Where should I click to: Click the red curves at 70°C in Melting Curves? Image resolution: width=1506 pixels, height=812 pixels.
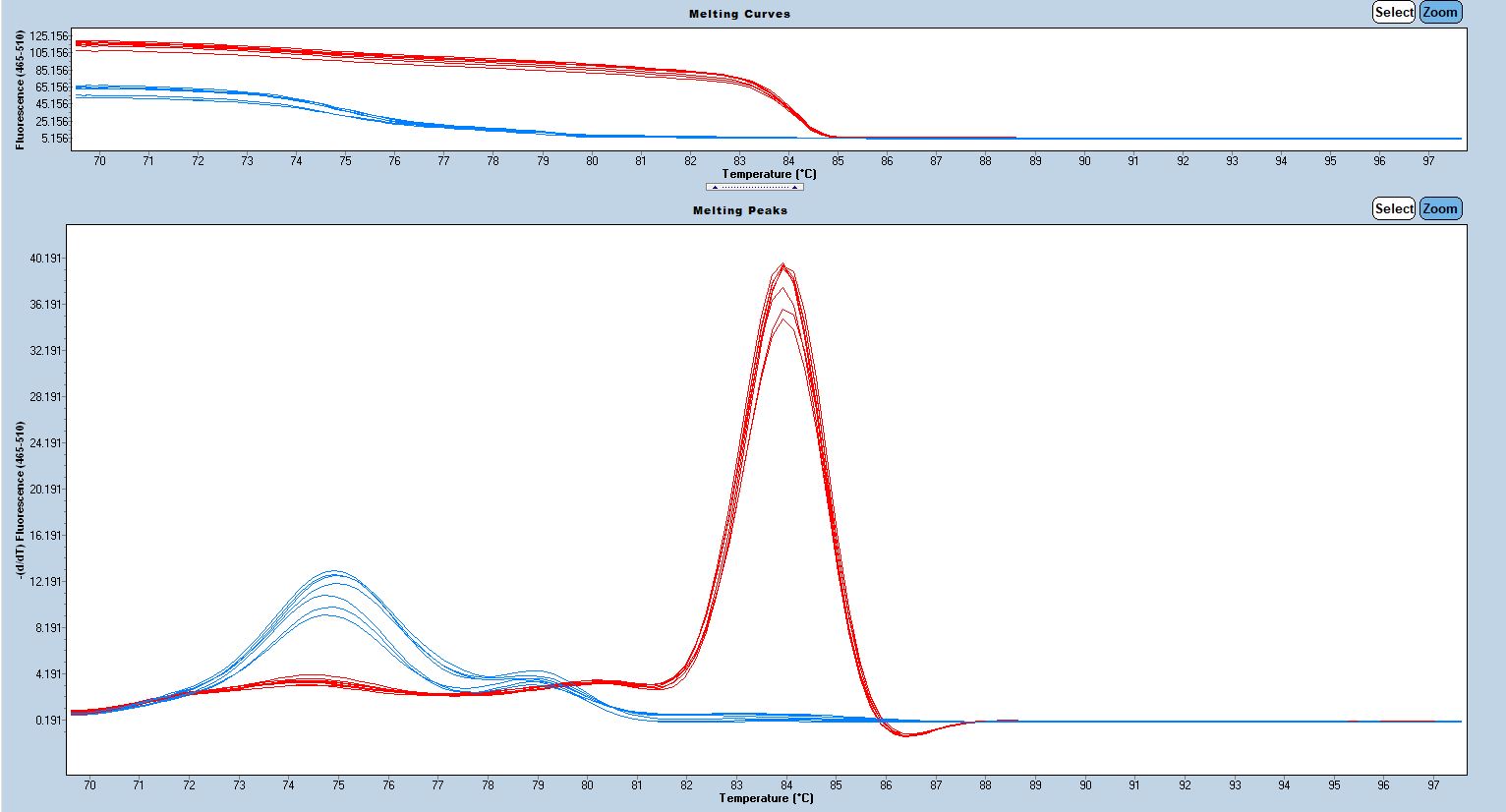coord(98,43)
